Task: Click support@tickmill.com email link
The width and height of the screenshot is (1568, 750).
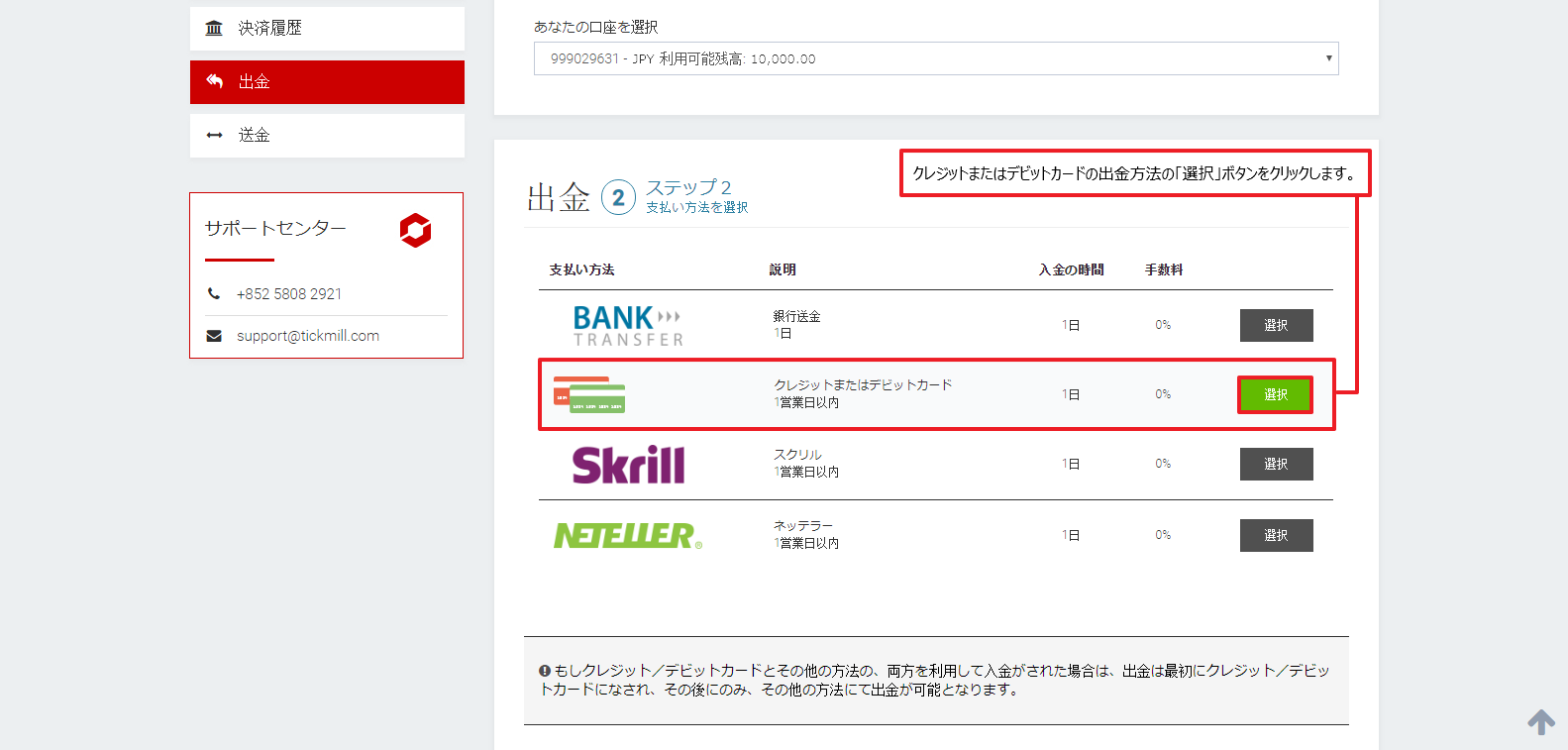Action: click(x=308, y=336)
